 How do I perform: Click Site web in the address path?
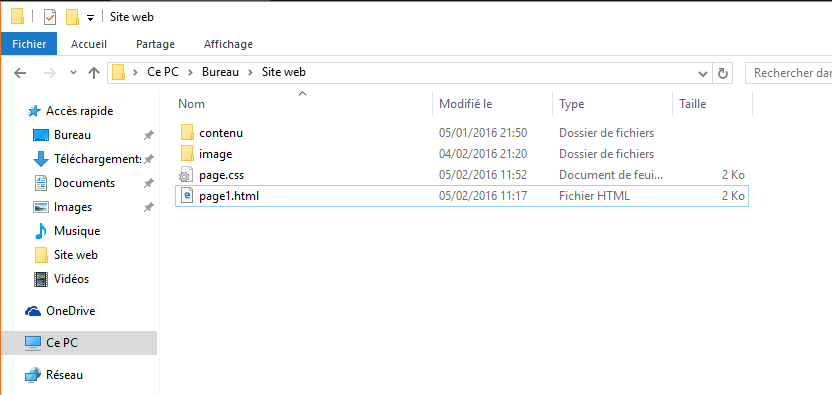pyautogui.click(x=284, y=72)
